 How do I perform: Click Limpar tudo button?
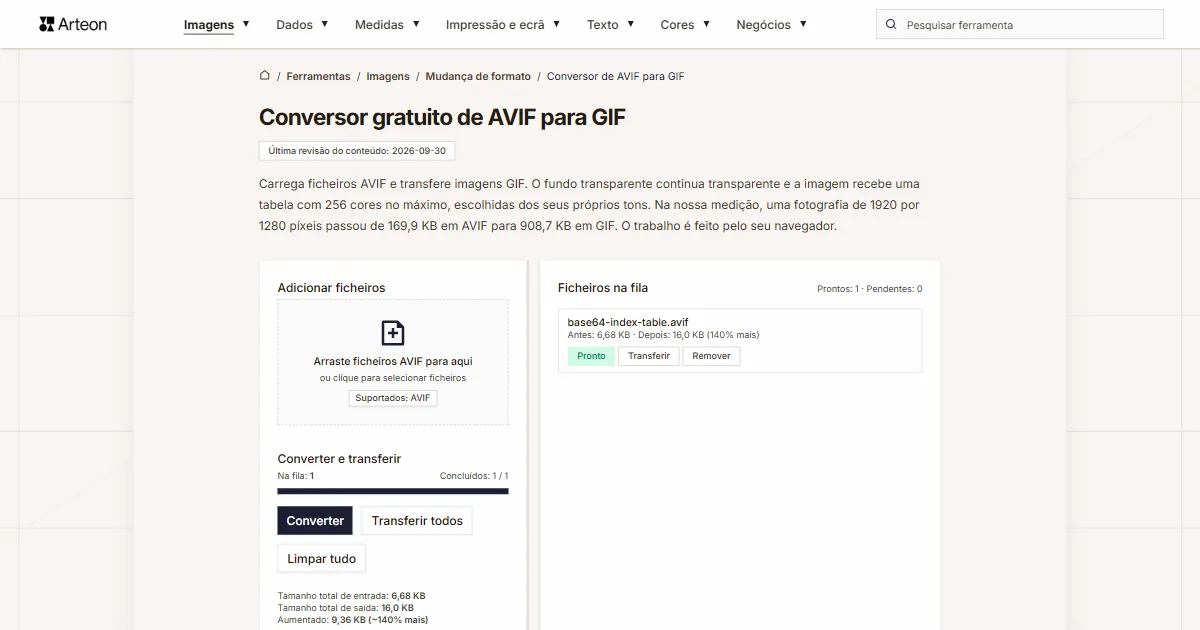point(322,559)
